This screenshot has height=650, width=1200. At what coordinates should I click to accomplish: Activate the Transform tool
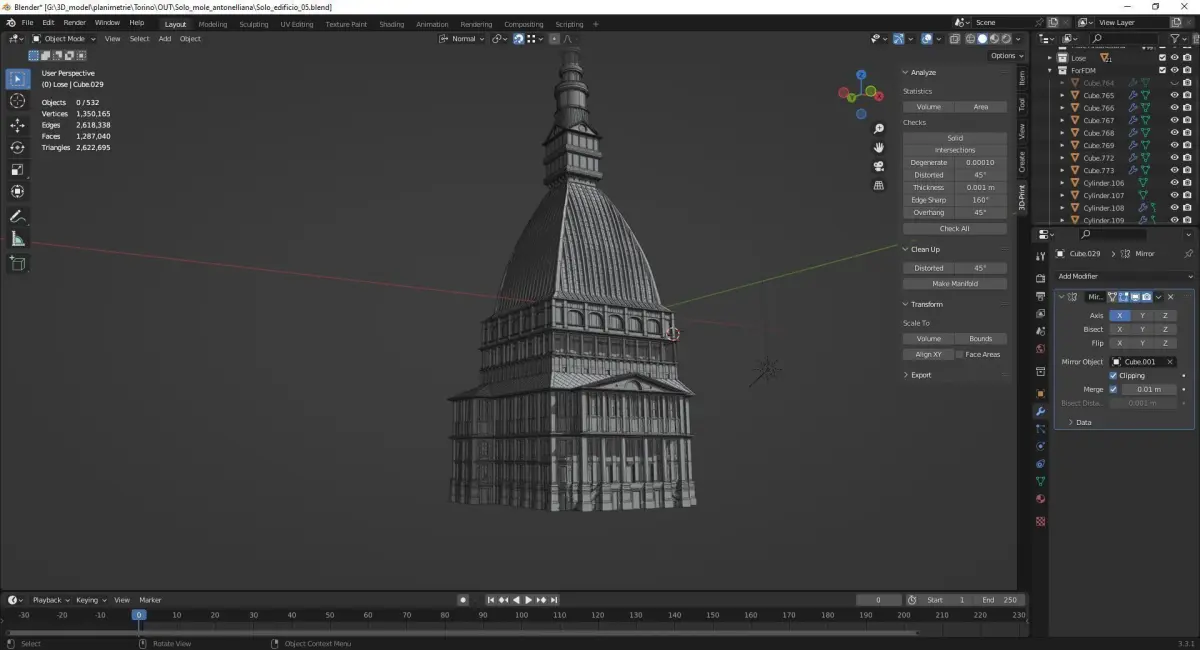(18, 191)
